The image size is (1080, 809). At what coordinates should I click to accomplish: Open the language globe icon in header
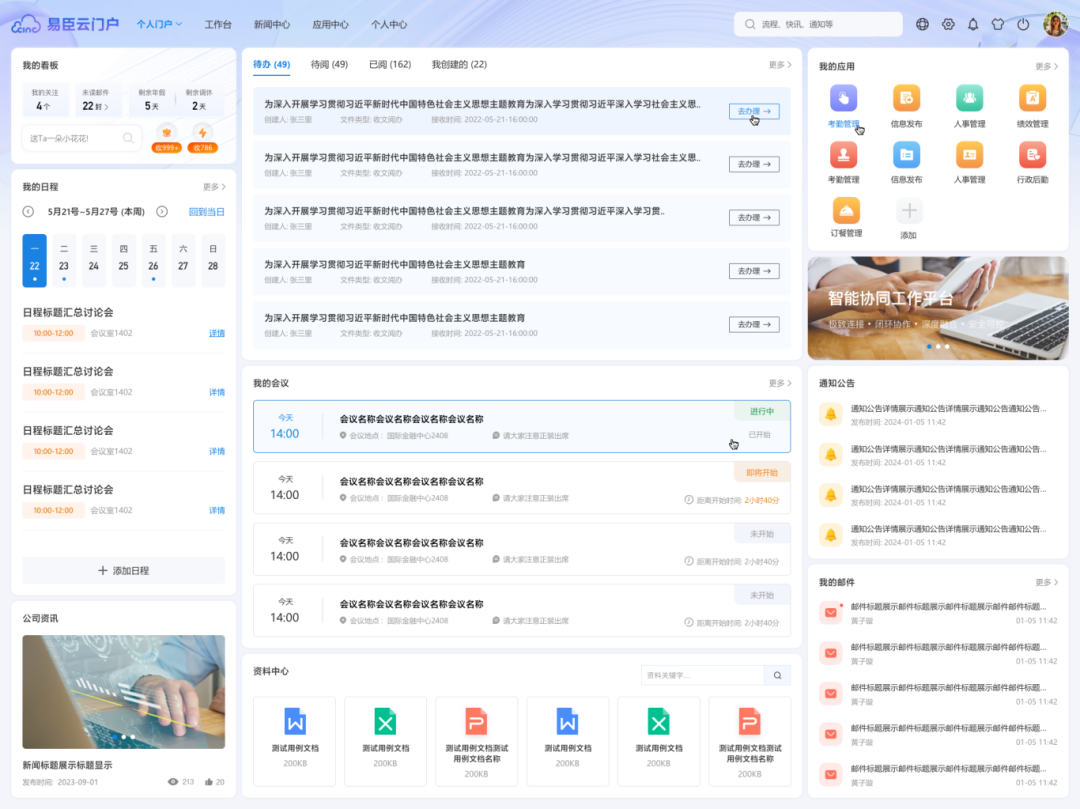pyautogui.click(x=922, y=24)
